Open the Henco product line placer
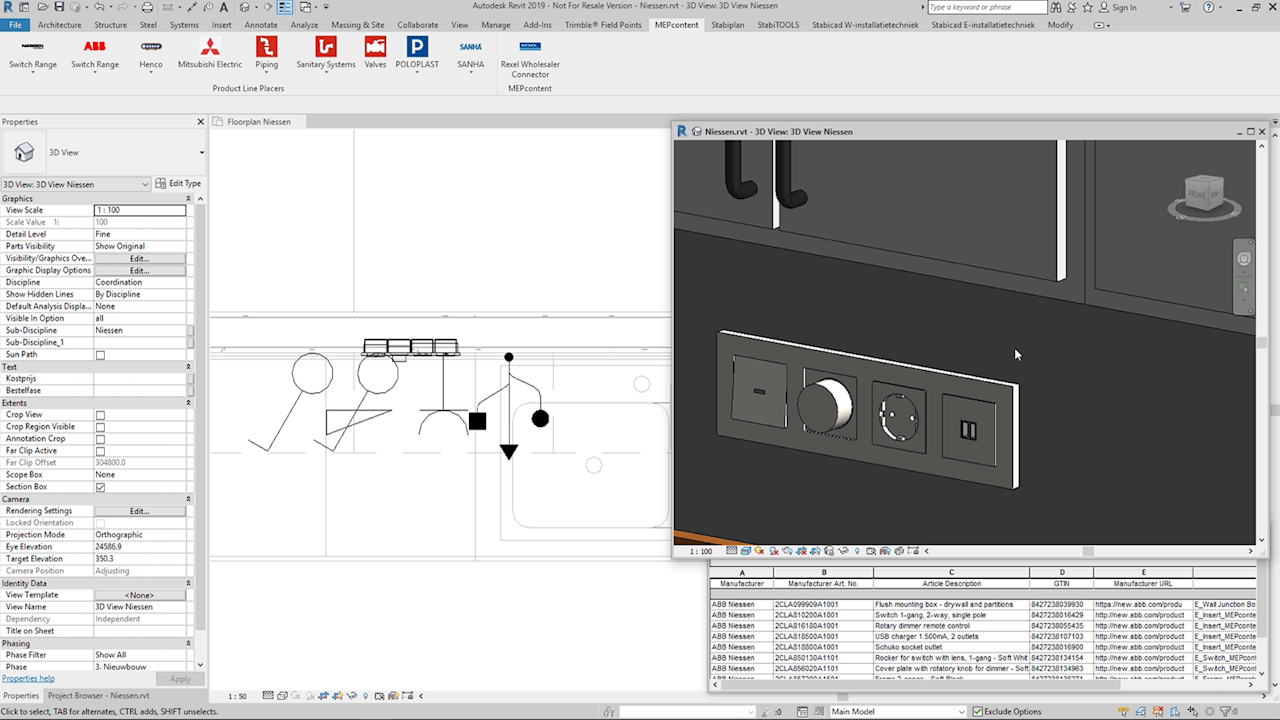 151,53
